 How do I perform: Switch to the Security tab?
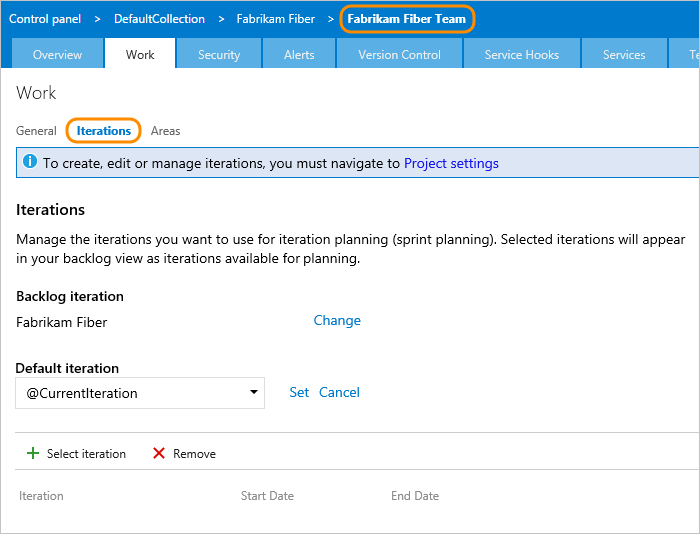pos(219,55)
